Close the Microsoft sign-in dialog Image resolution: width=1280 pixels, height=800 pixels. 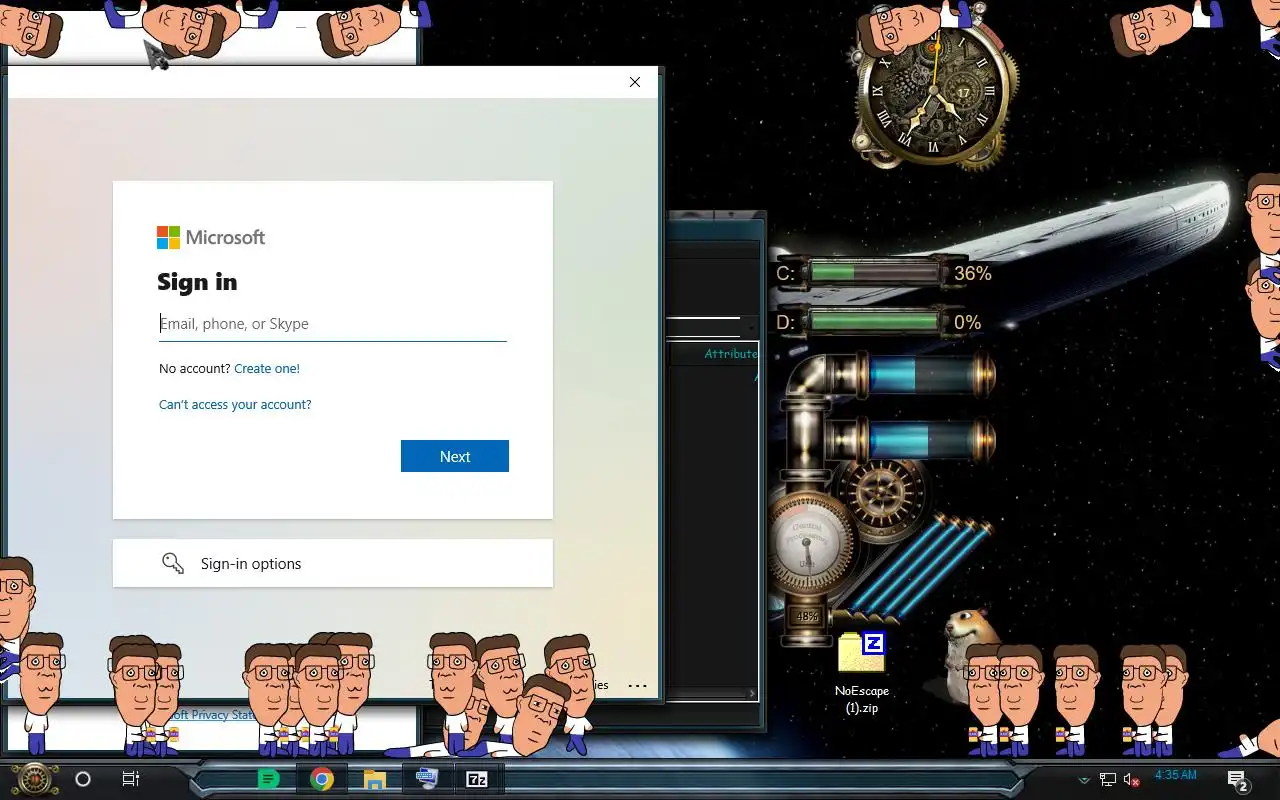635,82
